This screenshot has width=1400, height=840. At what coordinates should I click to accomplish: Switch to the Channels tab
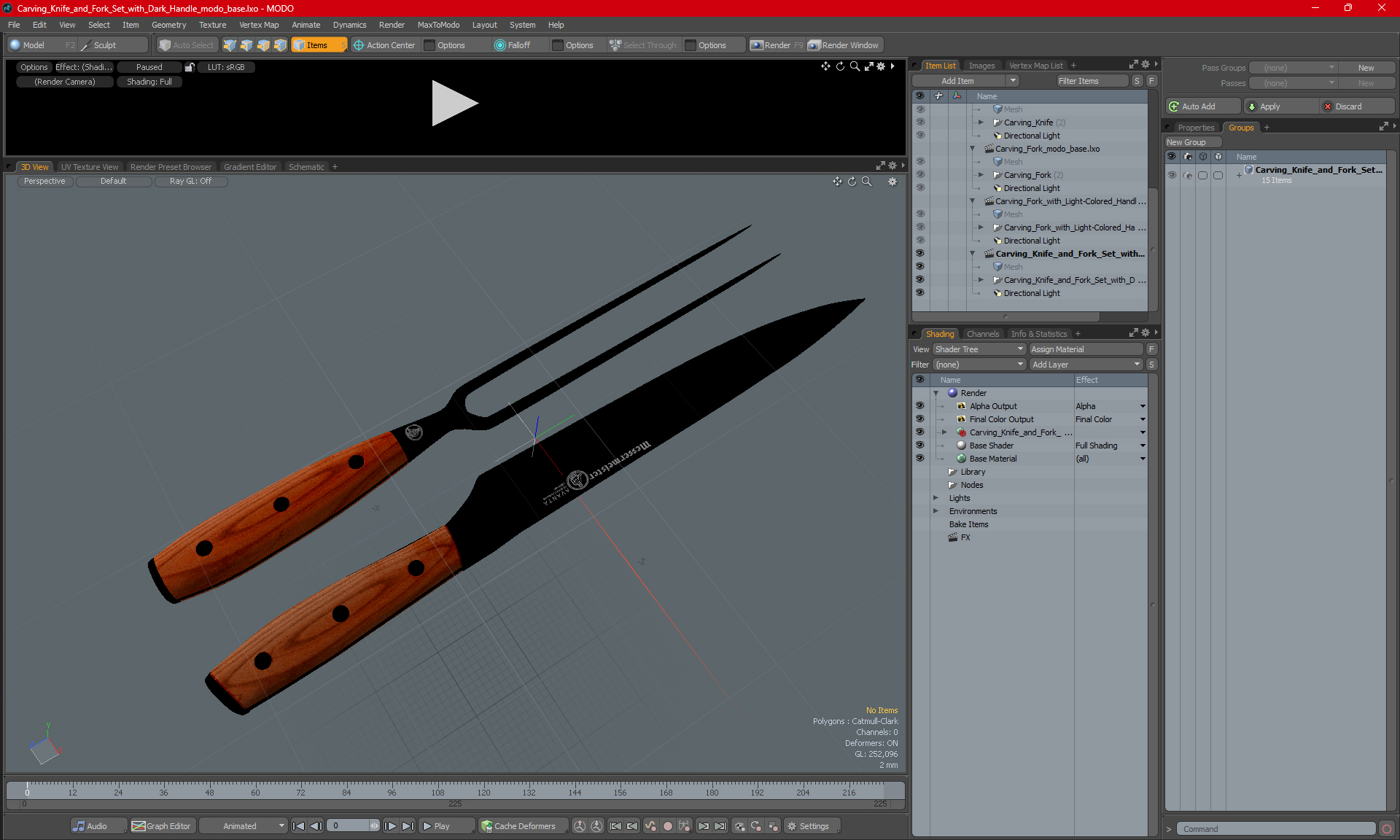pyautogui.click(x=982, y=334)
